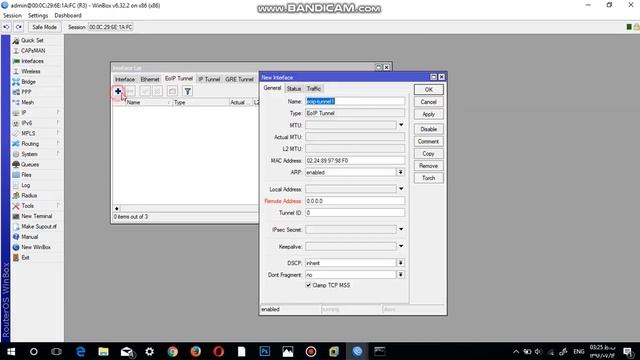Open Photoshop from the taskbar

(264, 351)
